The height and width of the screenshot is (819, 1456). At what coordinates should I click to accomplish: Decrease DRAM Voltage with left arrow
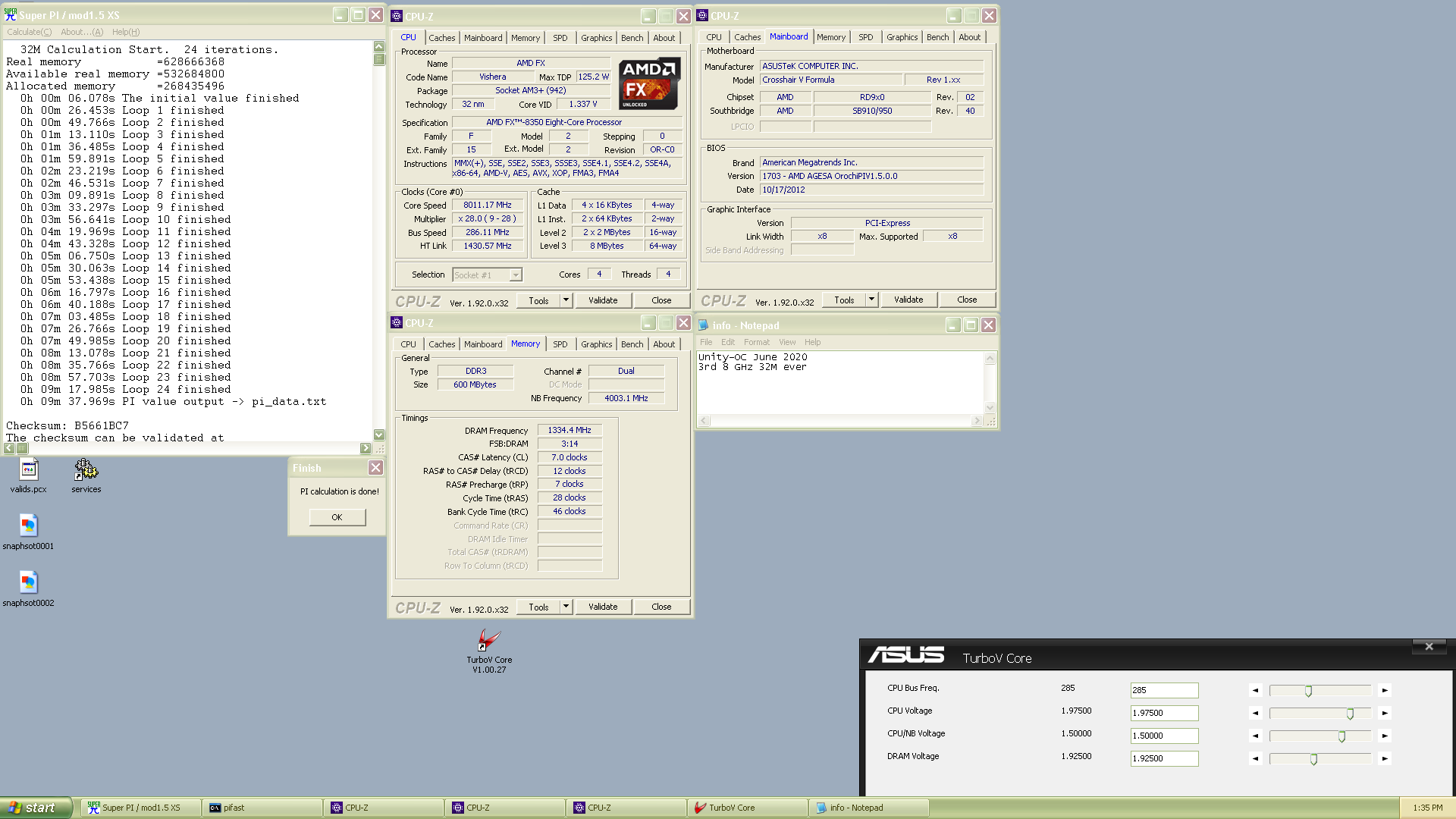[x=1255, y=758]
